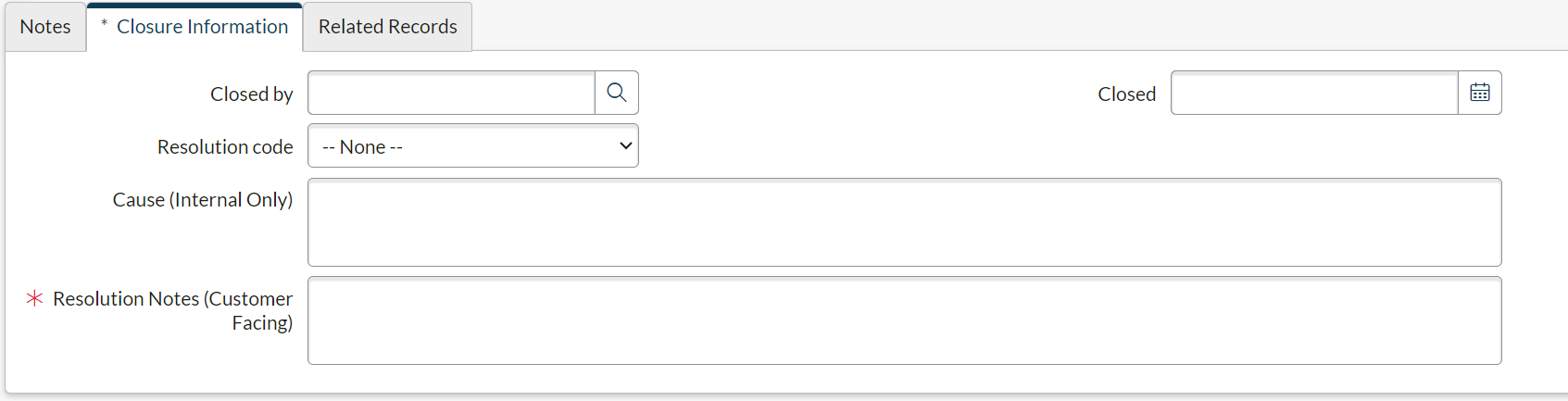This screenshot has height=401, width=1568.
Task: Open the Closed by lookup magnifier icon
Action: pos(617,93)
